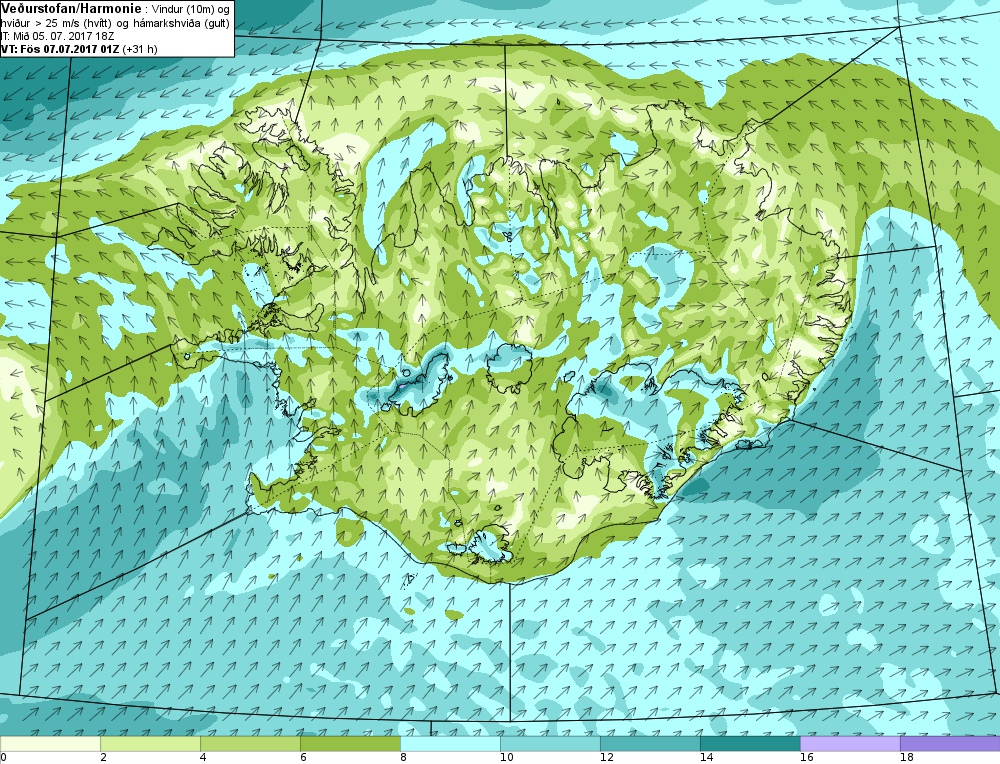
Task: Click the legend scale label 16
Action: [807, 758]
